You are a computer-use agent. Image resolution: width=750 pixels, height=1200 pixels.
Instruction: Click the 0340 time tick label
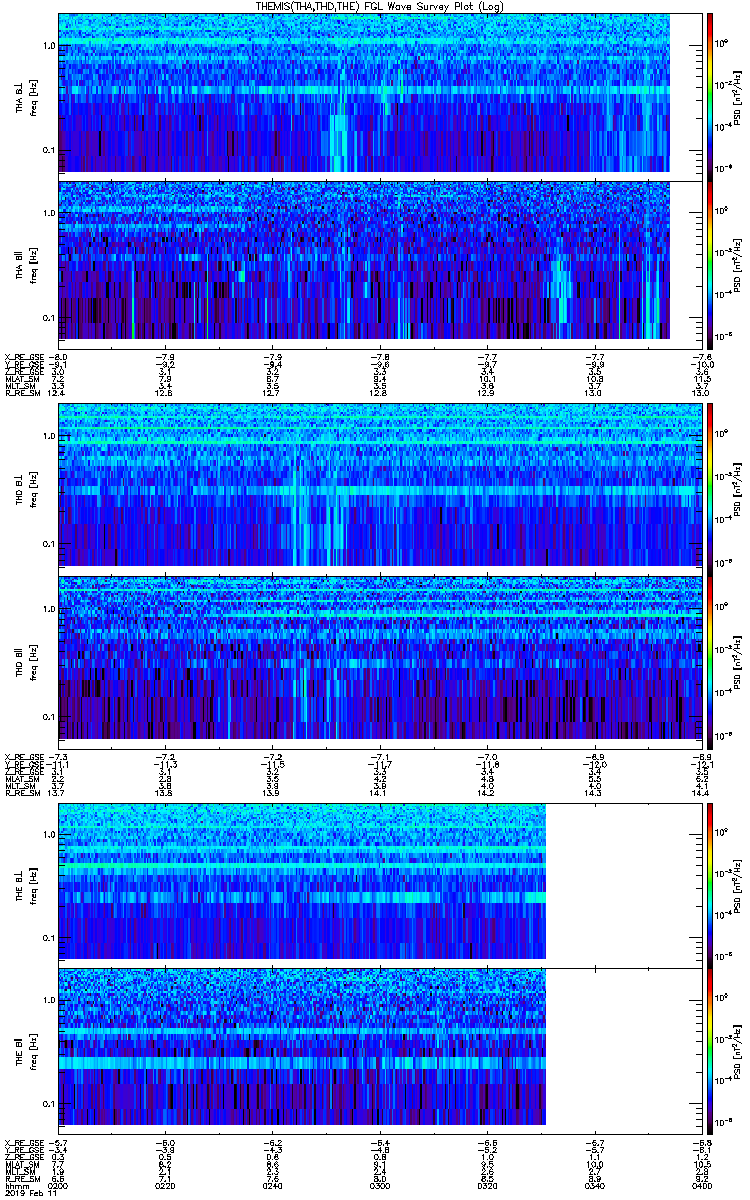(595, 1185)
